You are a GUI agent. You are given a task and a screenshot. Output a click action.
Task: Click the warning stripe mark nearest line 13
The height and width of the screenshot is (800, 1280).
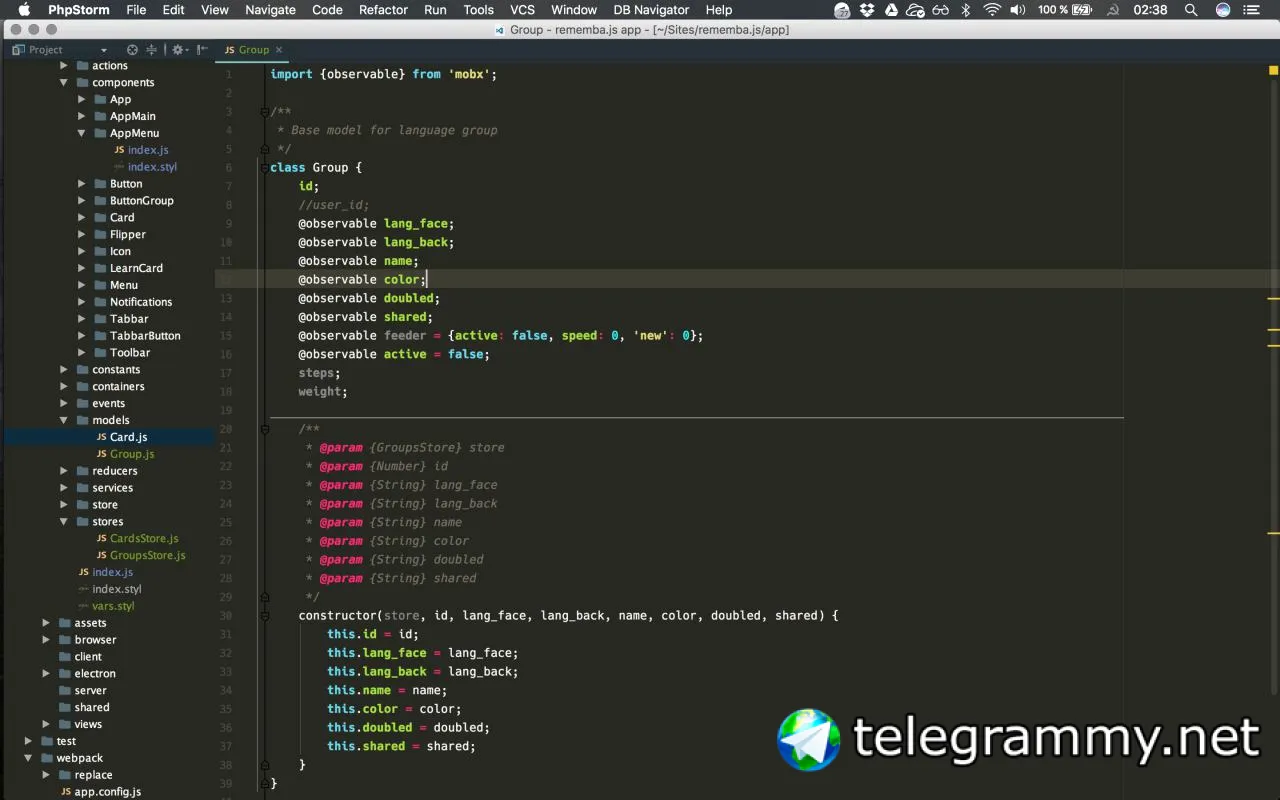pos(1274,298)
